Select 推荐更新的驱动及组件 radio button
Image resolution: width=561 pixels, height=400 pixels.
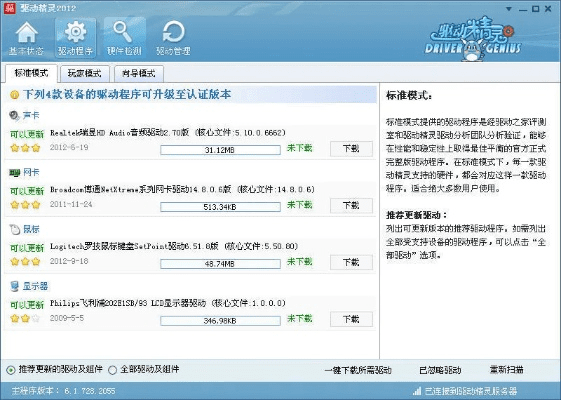(x=12, y=370)
